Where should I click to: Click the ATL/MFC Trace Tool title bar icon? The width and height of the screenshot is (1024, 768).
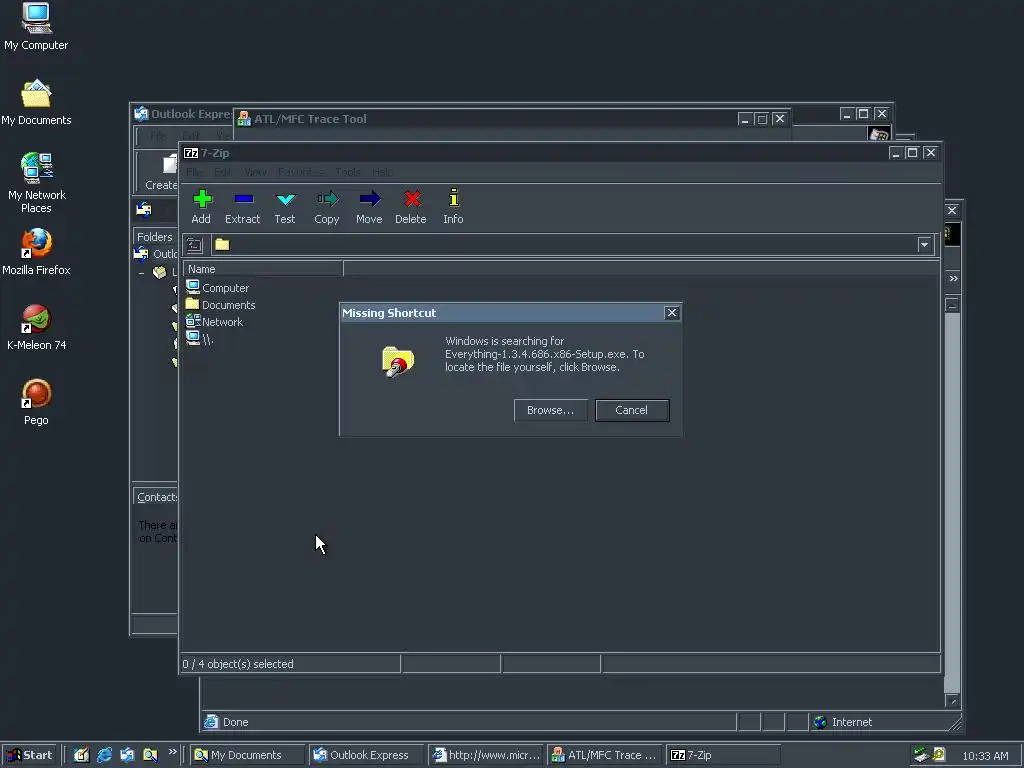tap(244, 119)
